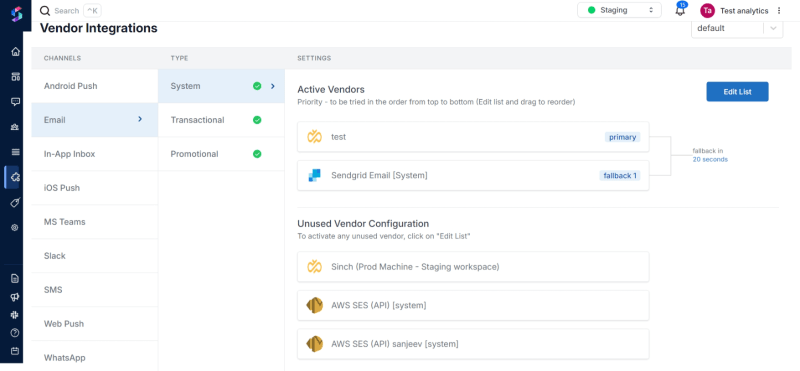Switch to Transactional type
Image resolution: width=800 pixels, height=371 pixels.
[221, 120]
